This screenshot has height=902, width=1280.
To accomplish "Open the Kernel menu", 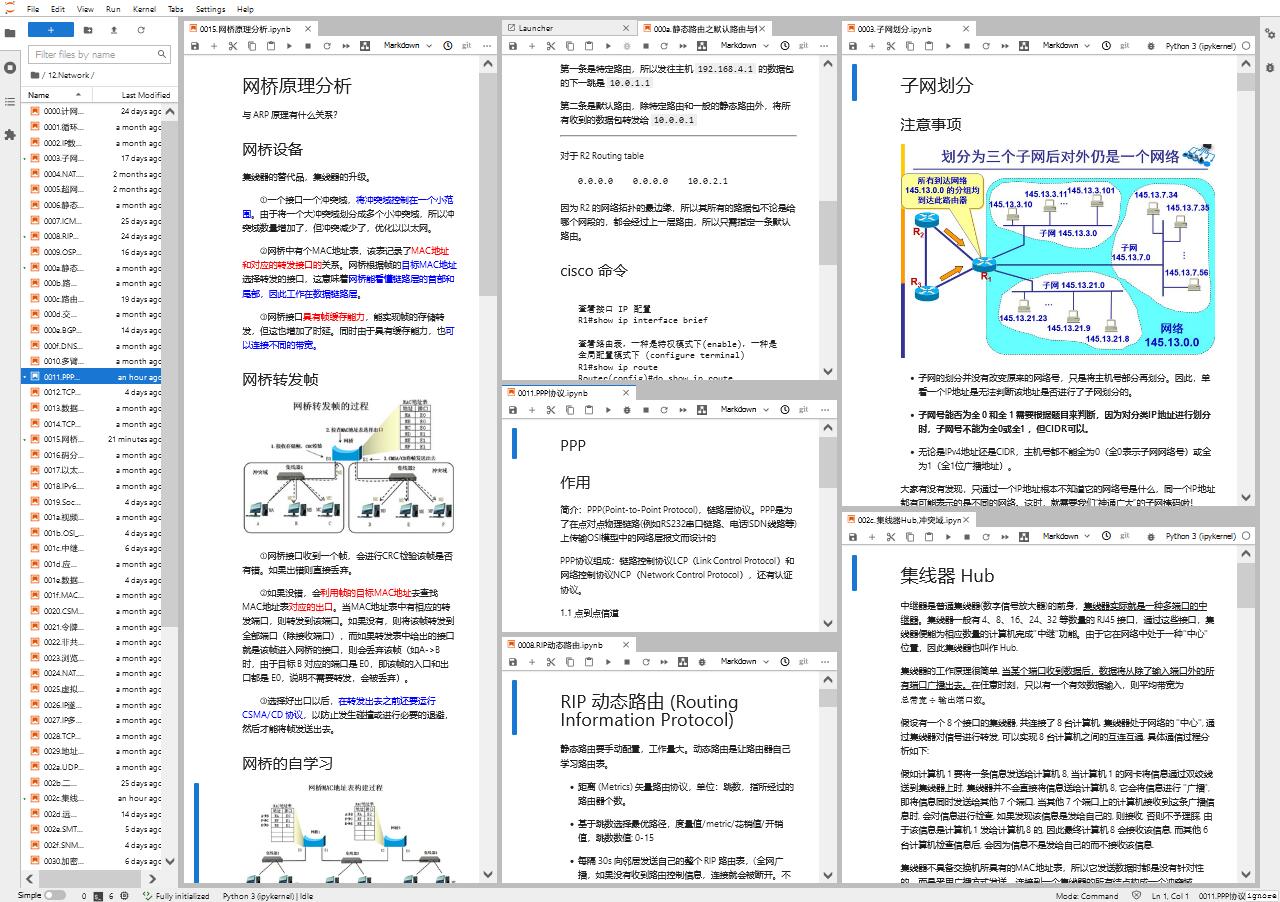I will pos(144,9).
